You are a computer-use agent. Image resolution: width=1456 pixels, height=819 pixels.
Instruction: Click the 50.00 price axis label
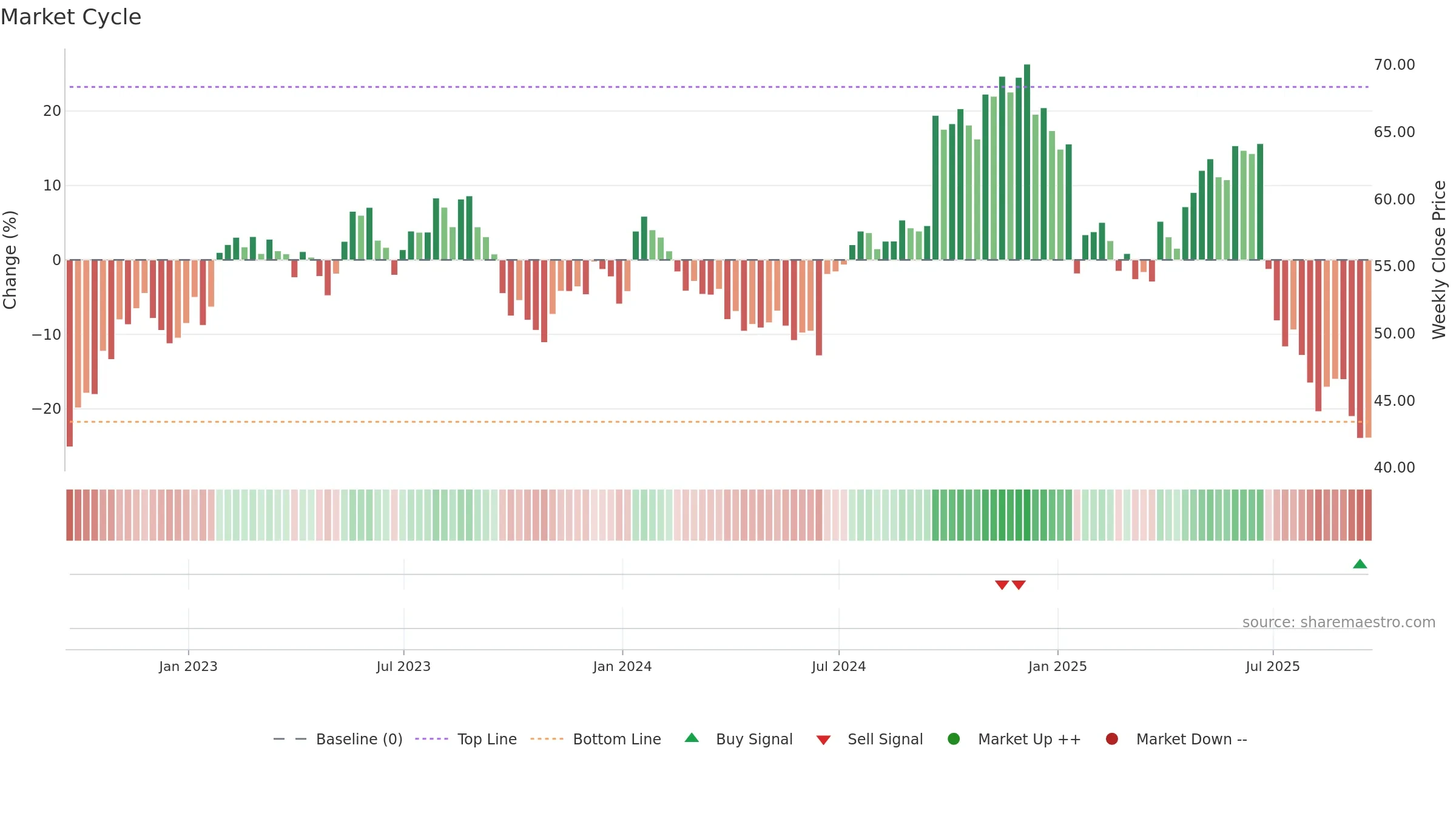(x=1394, y=333)
